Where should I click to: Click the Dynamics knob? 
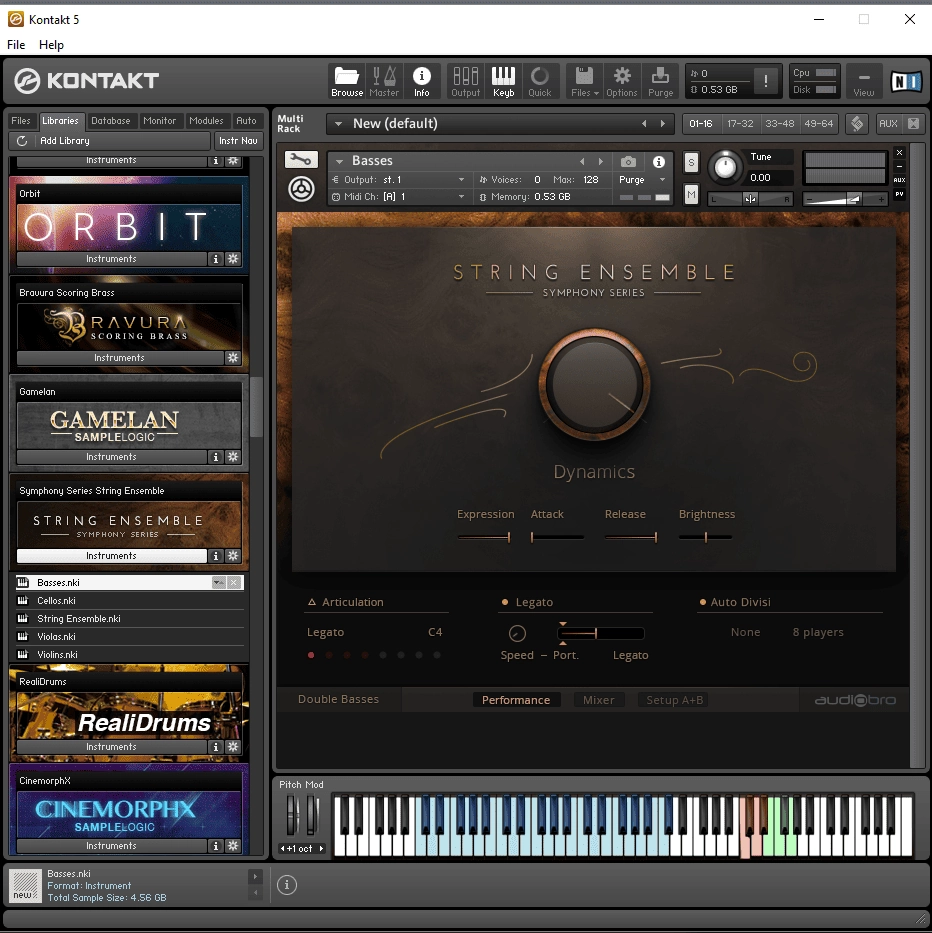point(594,384)
